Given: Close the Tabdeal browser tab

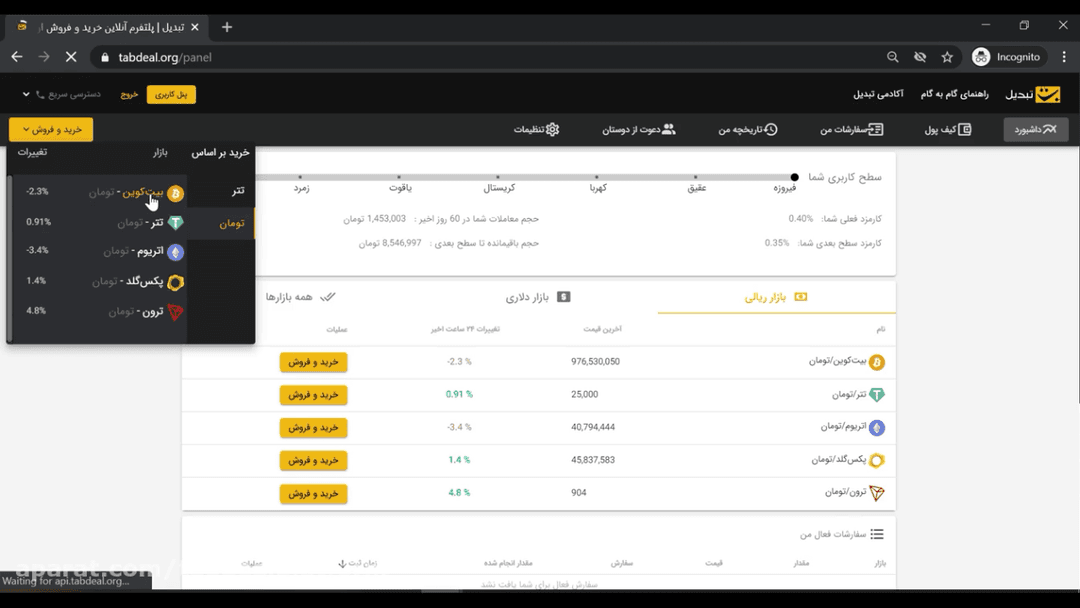Looking at the screenshot, I should point(195,28).
